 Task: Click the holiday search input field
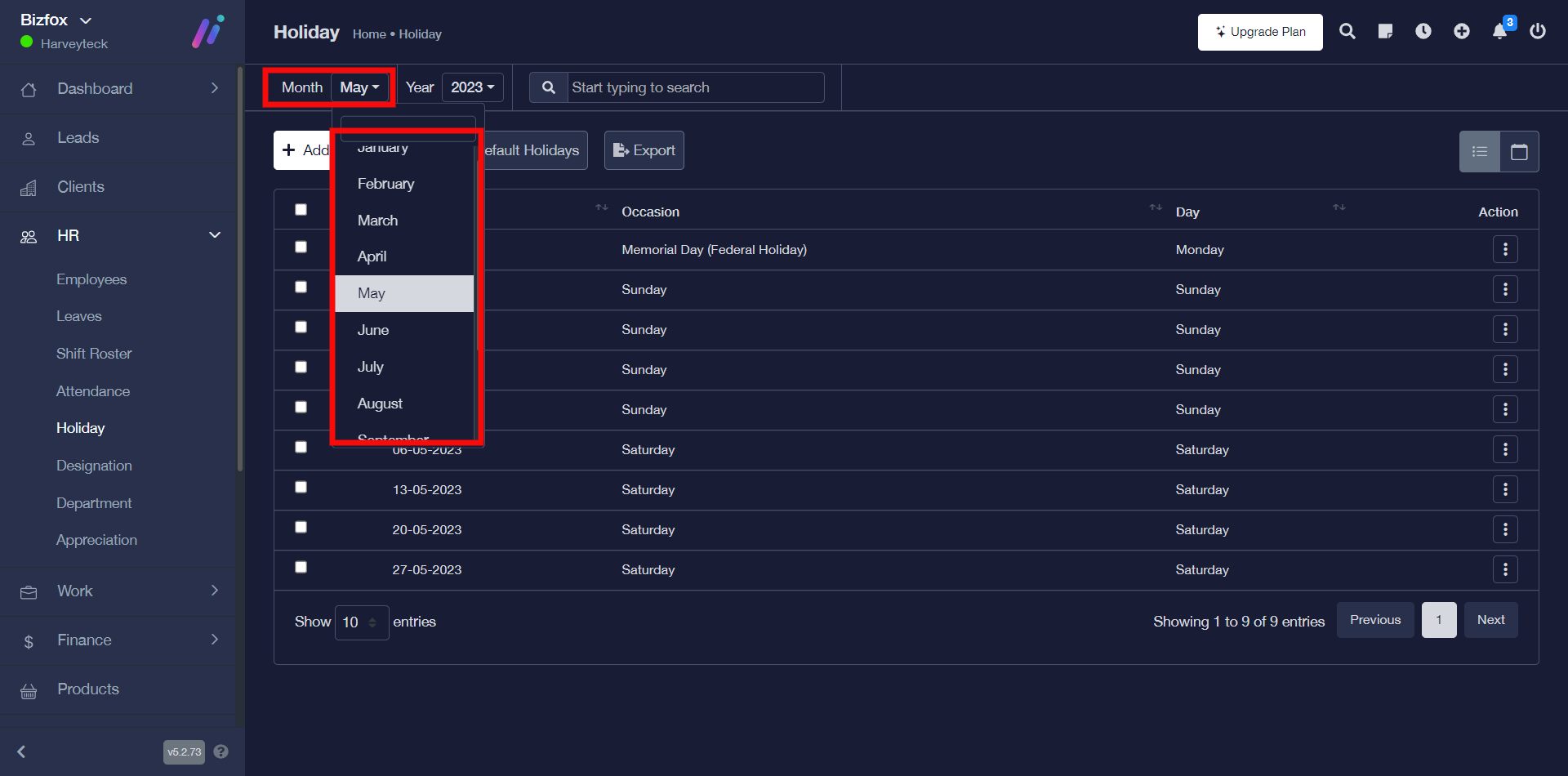(x=694, y=87)
